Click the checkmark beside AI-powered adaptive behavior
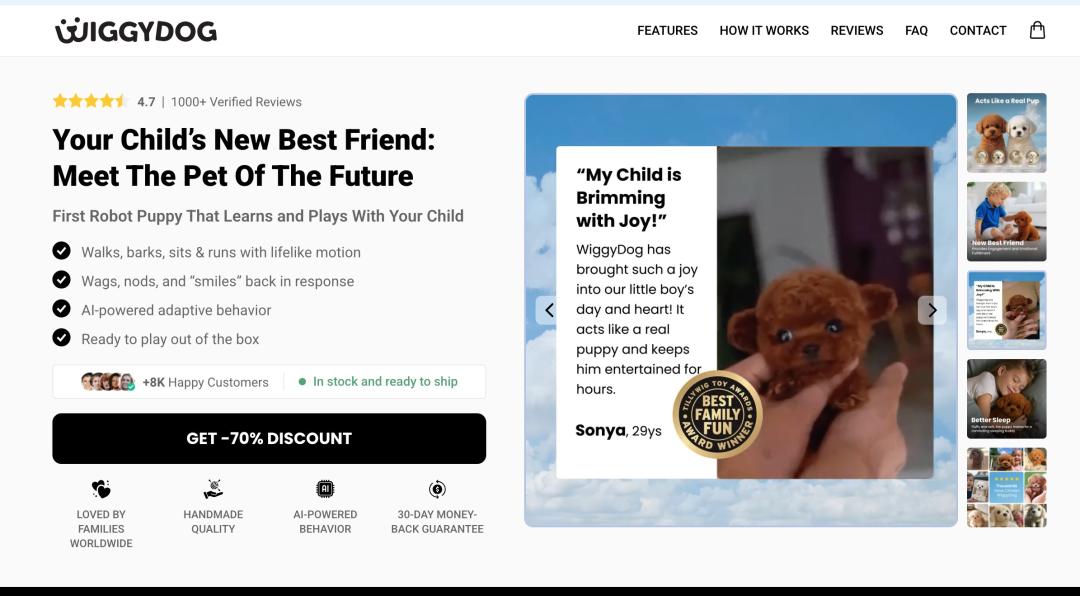This screenshot has height=596, width=1080. pos(61,309)
